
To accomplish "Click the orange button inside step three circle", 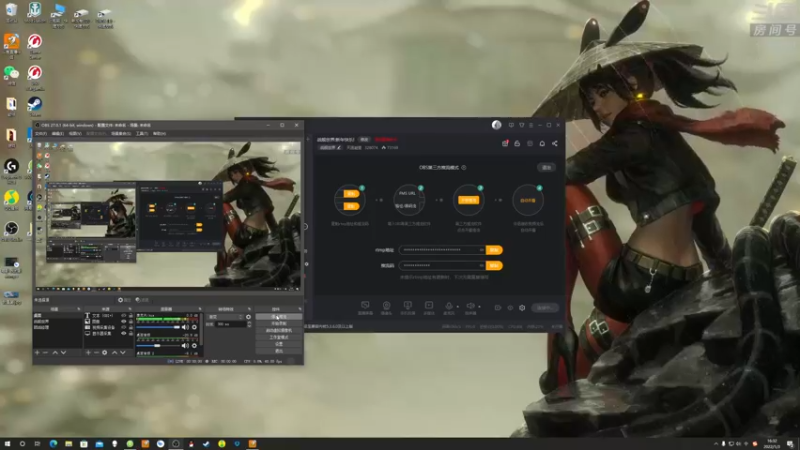I will click(468, 200).
